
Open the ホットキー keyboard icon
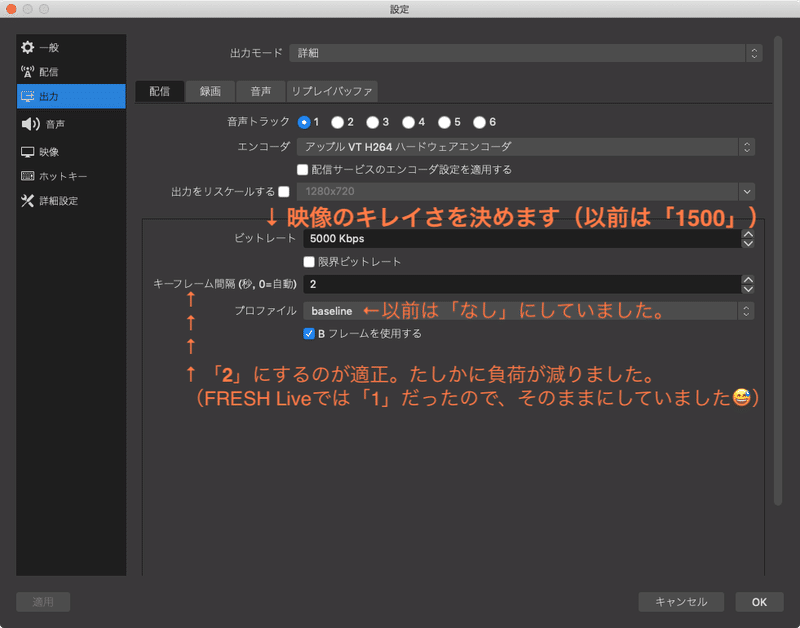click(x=28, y=176)
